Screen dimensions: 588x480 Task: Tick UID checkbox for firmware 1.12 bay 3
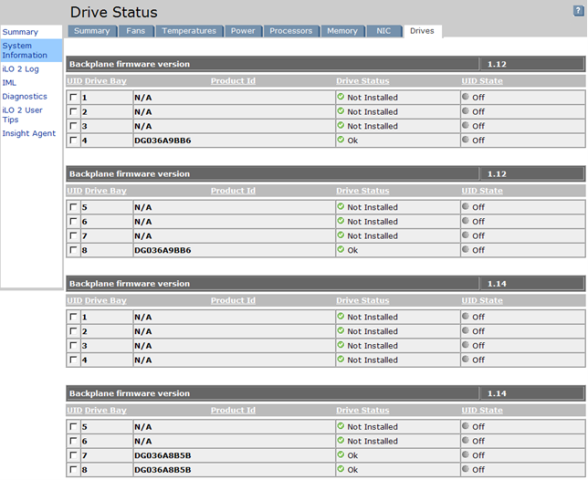coord(74,126)
